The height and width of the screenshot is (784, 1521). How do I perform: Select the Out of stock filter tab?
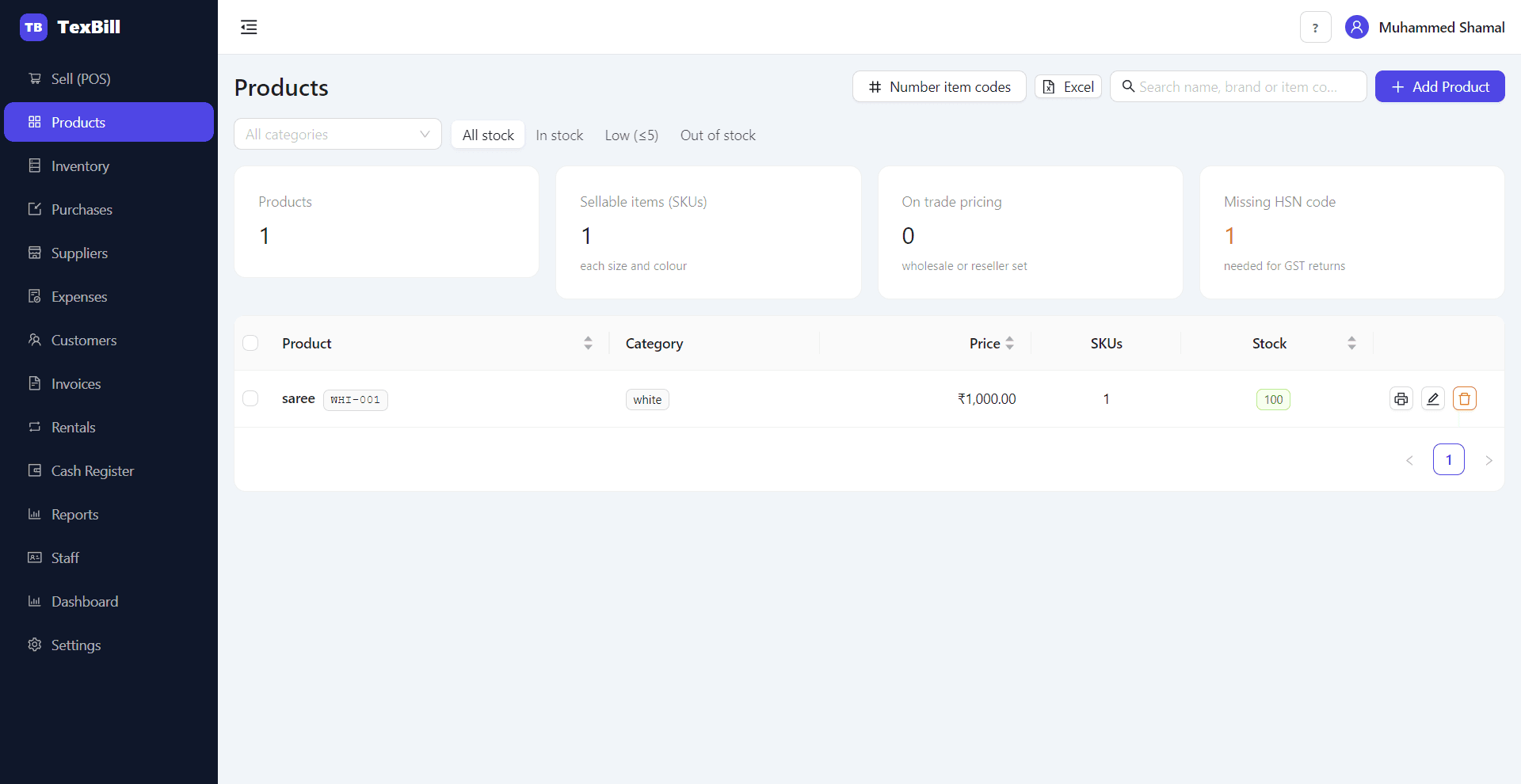pyautogui.click(x=718, y=135)
